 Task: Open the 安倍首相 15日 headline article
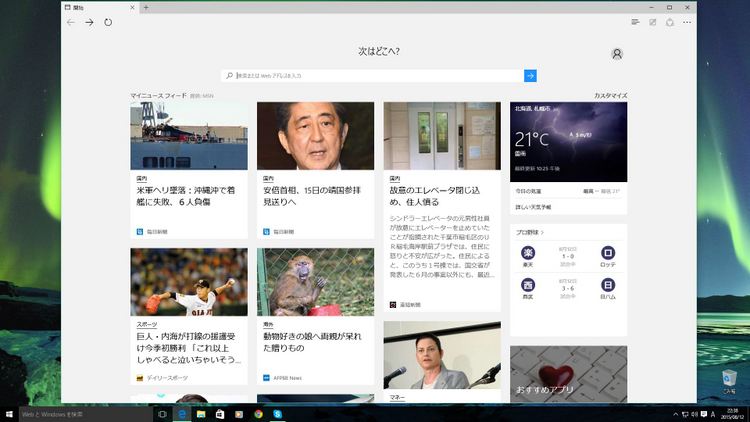[312, 196]
